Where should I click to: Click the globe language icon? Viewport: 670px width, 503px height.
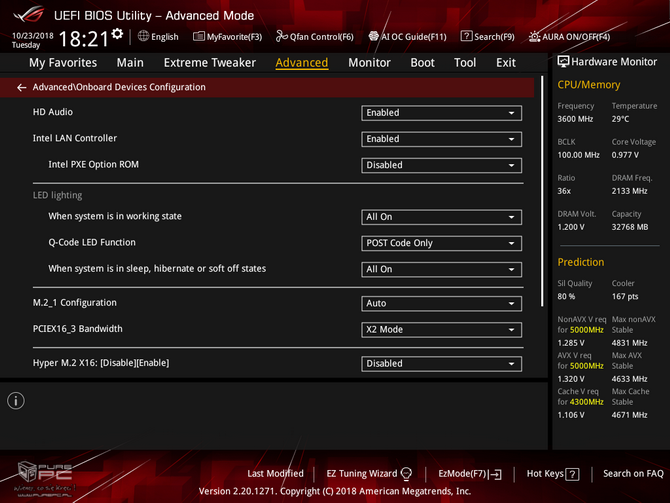tap(143, 36)
